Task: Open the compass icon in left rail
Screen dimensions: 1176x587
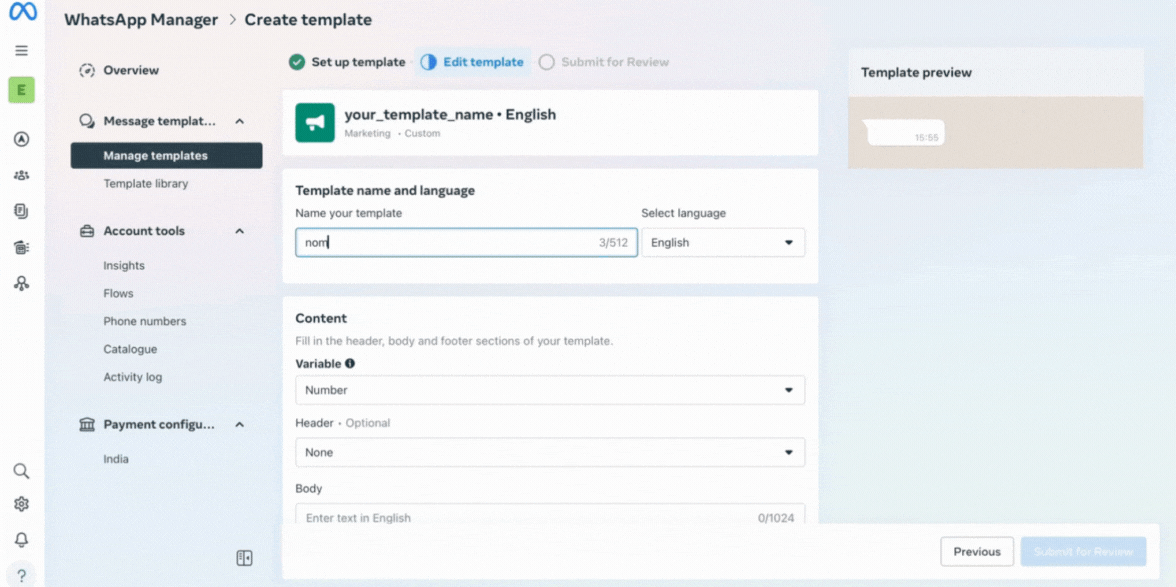Action: tap(22, 139)
